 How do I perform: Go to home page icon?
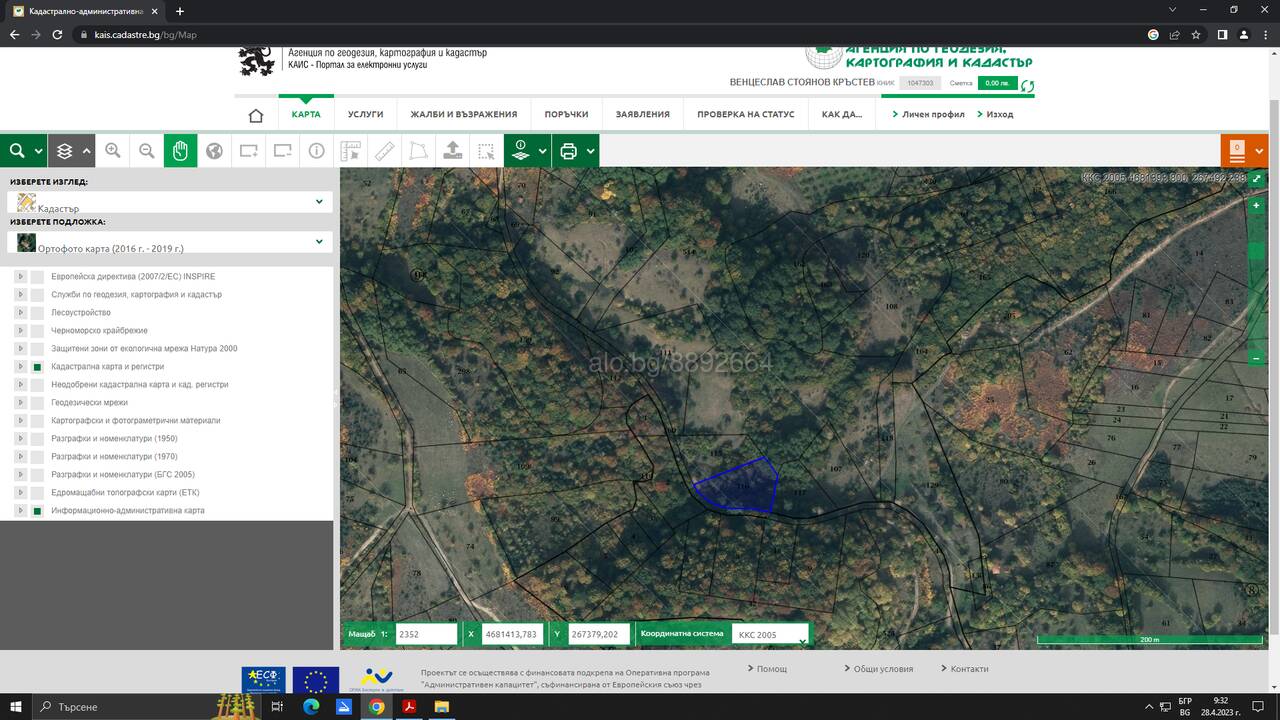point(256,115)
